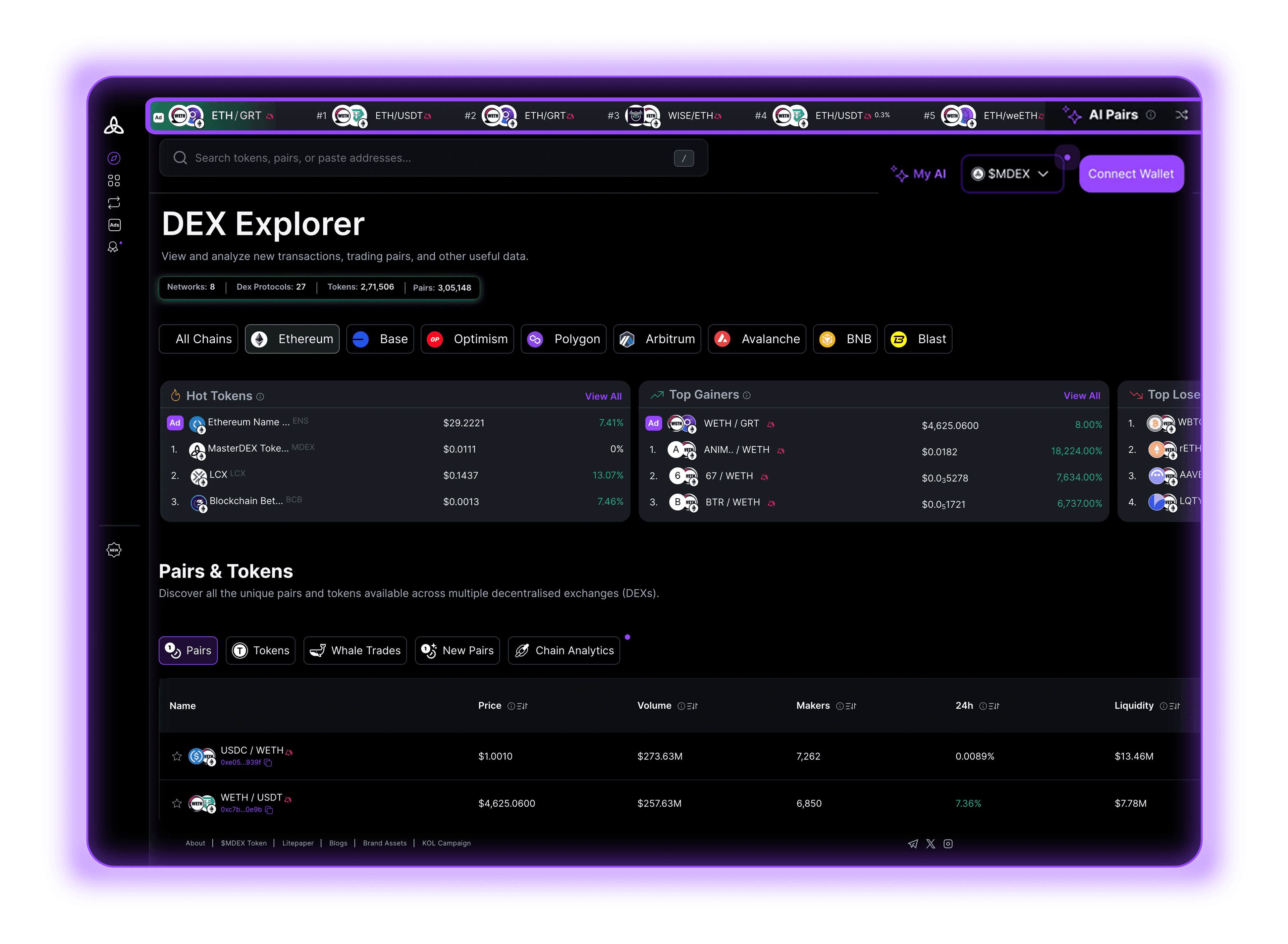Select the Ethereum chain filter
The width and height of the screenshot is (1288, 944).
point(292,339)
